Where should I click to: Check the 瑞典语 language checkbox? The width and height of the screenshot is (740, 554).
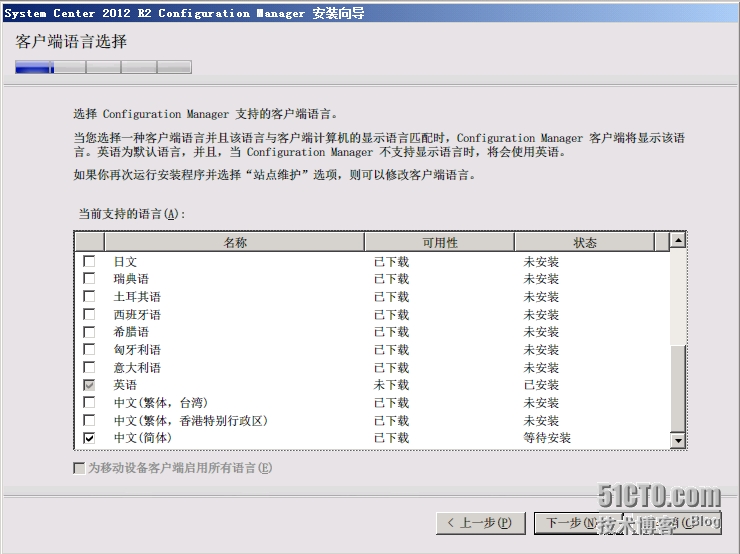tap(89, 278)
